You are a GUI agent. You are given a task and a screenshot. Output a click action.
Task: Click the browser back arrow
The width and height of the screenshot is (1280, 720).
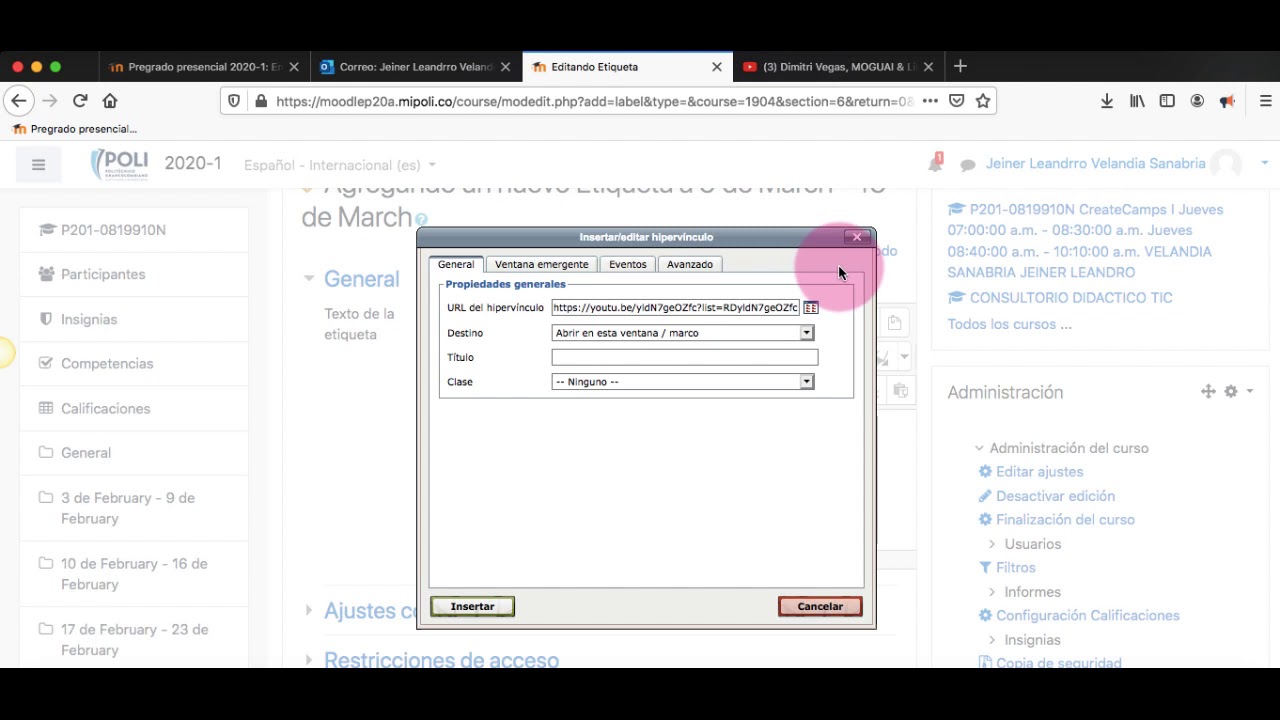point(18,101)
